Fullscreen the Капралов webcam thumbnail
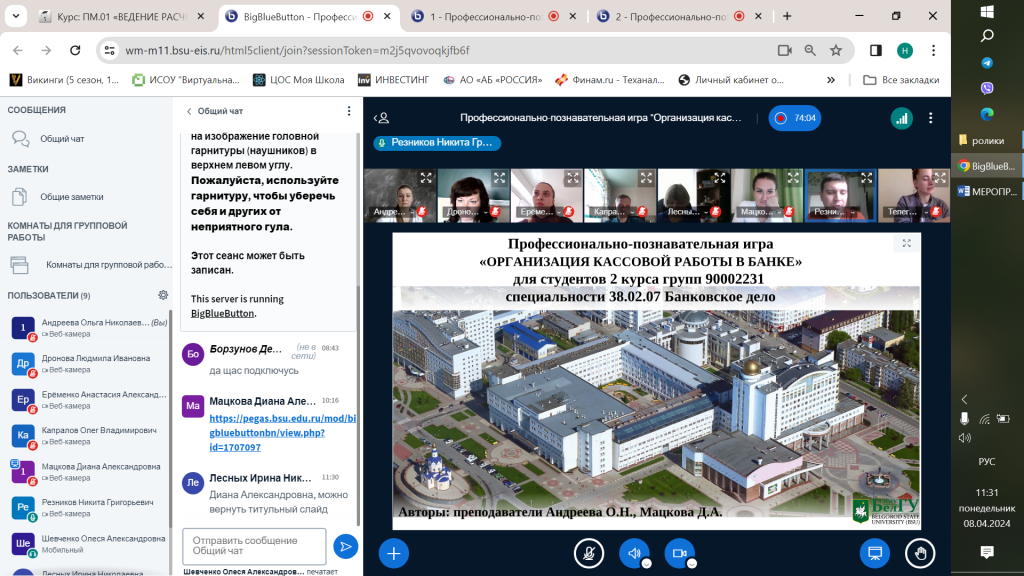The width and height of the screenshot is (1024, 576). pyautogui.click(x=646, y=178)
